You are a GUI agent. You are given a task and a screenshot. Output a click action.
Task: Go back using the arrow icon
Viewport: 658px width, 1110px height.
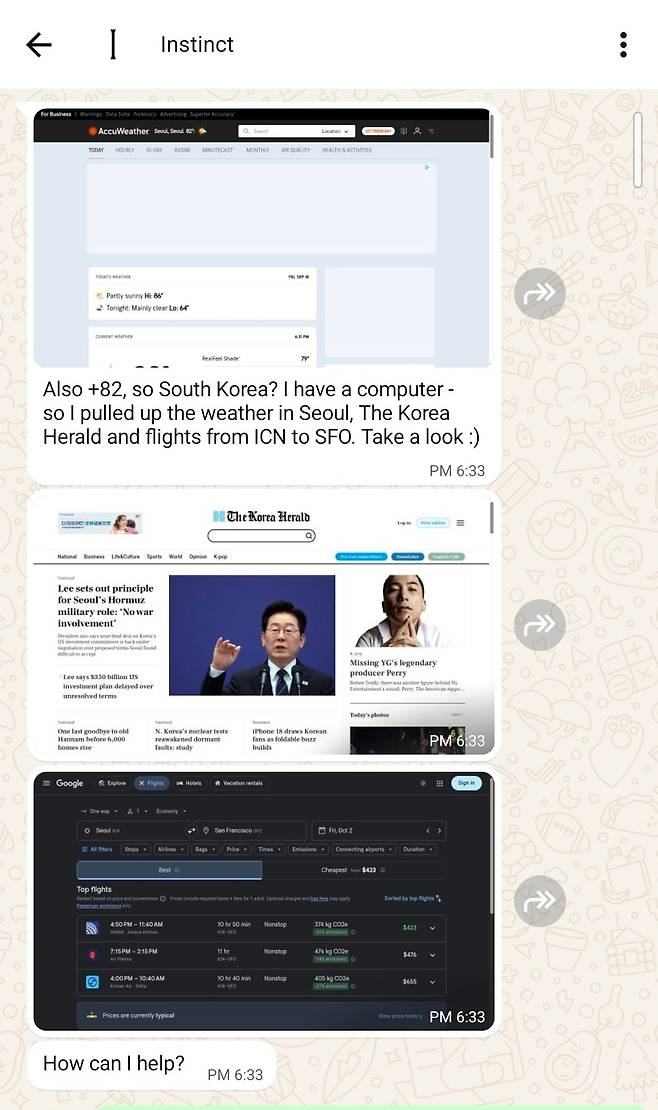[x=39, y=45]
